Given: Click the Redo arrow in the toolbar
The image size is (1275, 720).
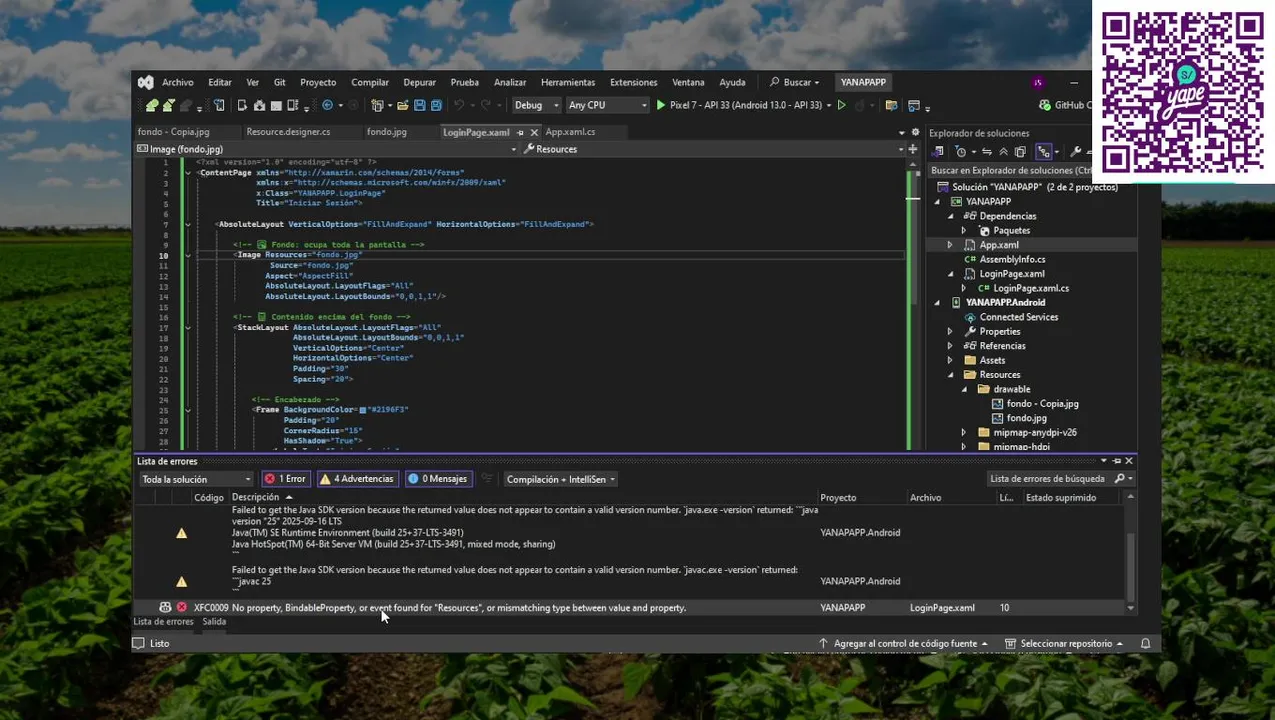Looking at the screenshot, I should tap(486, 105).
